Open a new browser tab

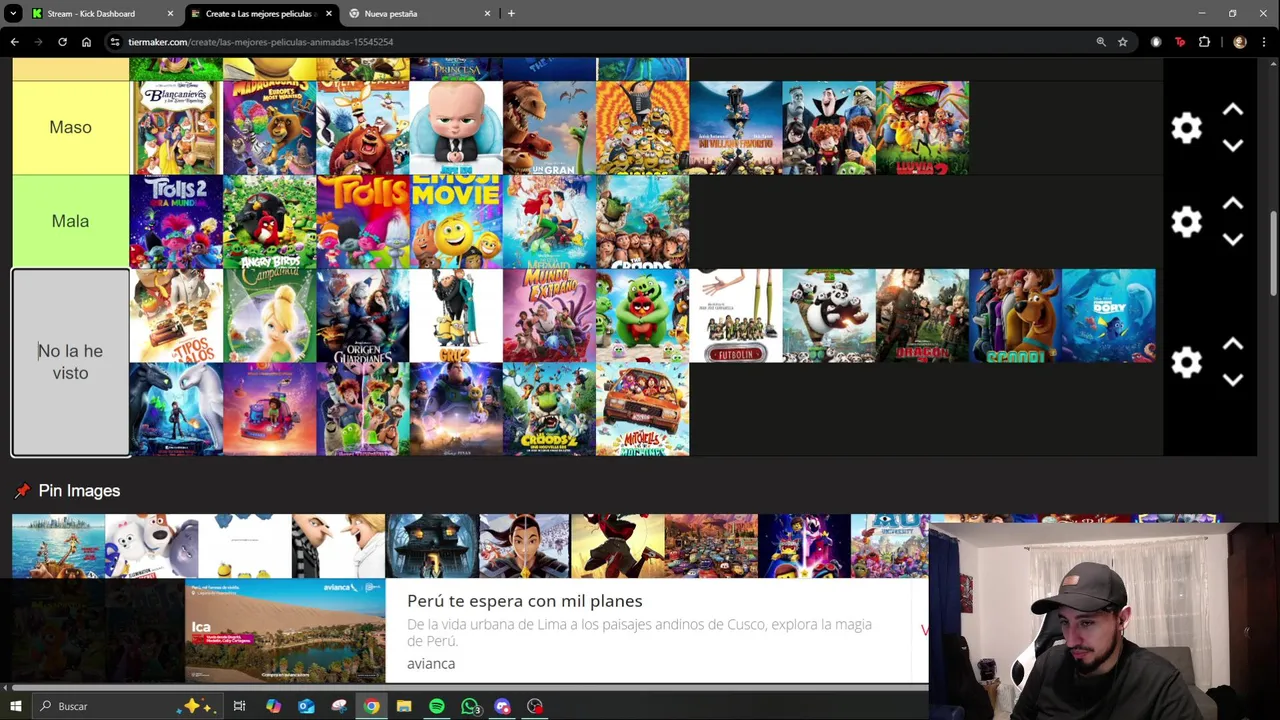click(x=511, y=14)
